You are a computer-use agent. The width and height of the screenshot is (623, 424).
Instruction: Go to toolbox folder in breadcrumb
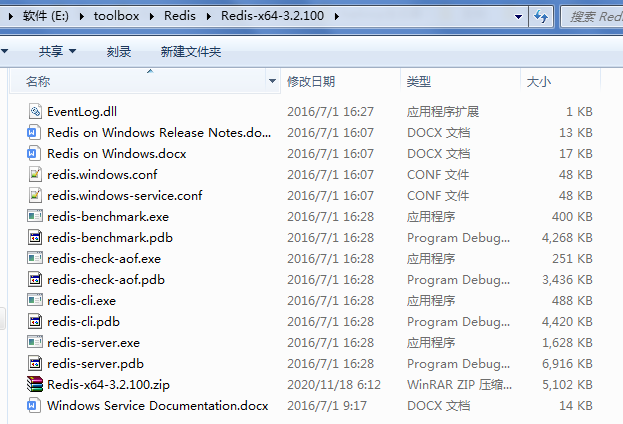click(116, 16)
